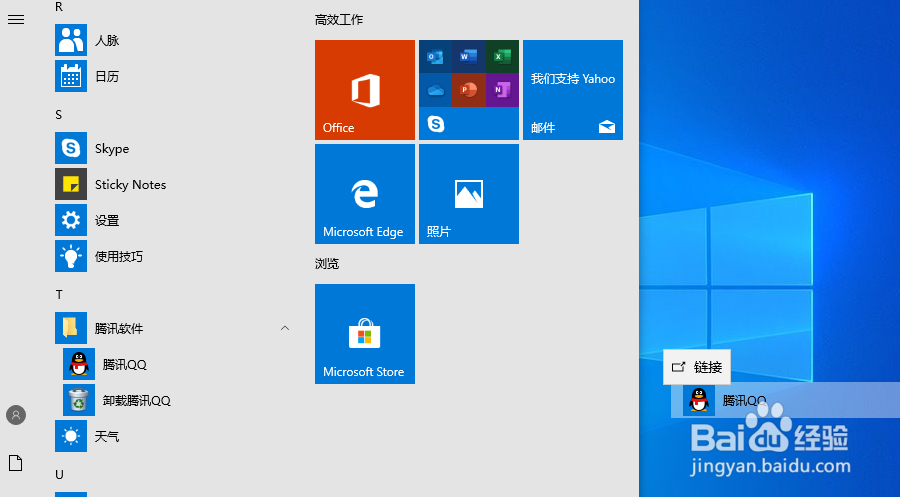Click the 卸载腾讯QQ recycle bin icon

point(79,400)
